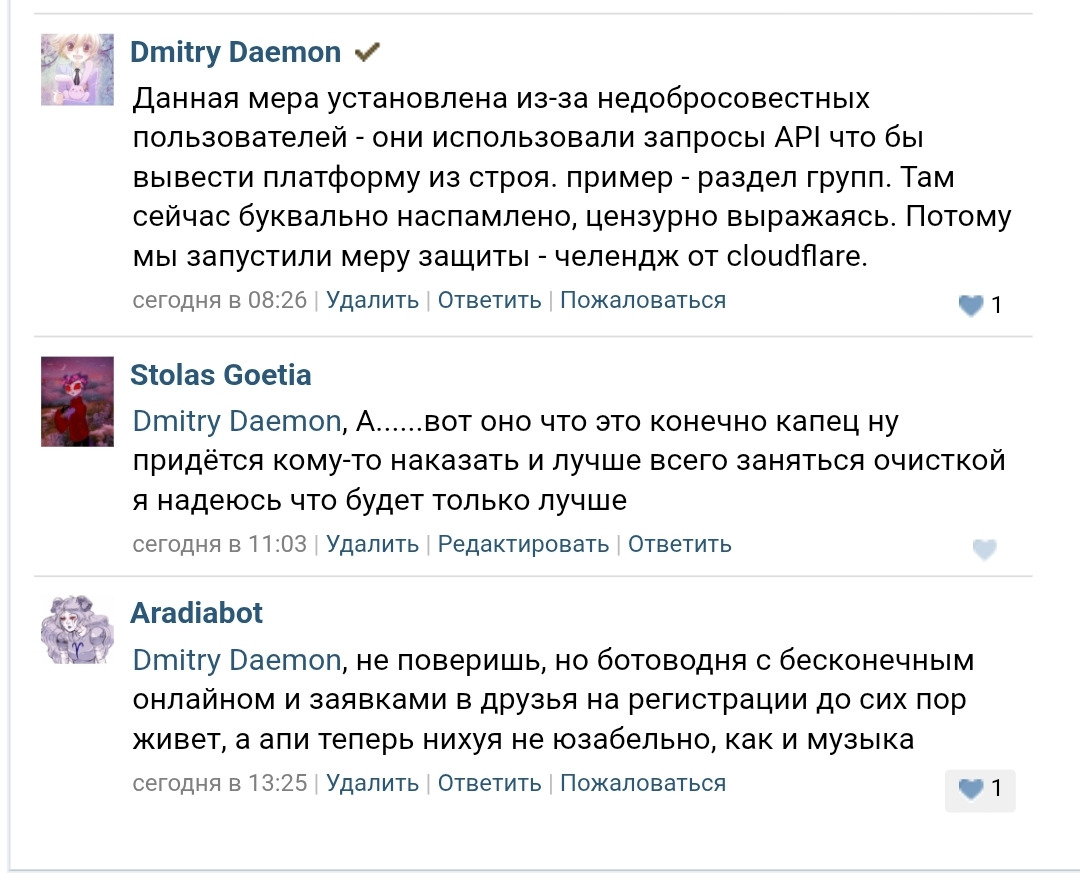Delete Stolas Goetia's comment via Удалить
Image resolution: width=1080 pixels, height=873 pixels.
tap(372, 544)
